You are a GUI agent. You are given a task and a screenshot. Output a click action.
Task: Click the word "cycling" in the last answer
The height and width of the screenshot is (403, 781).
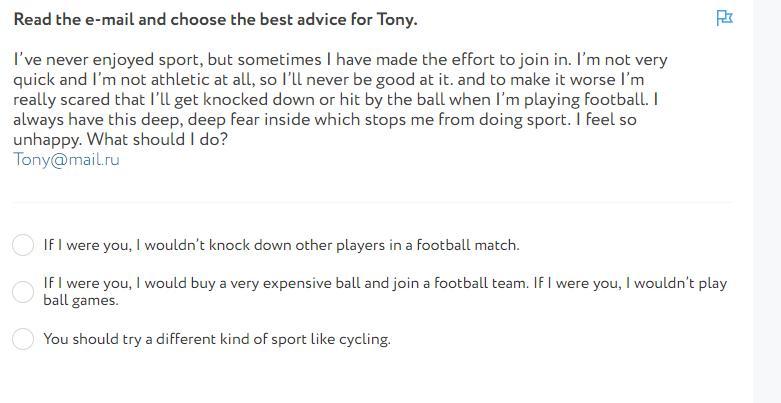pyautogui.click(x=362, y=339)
